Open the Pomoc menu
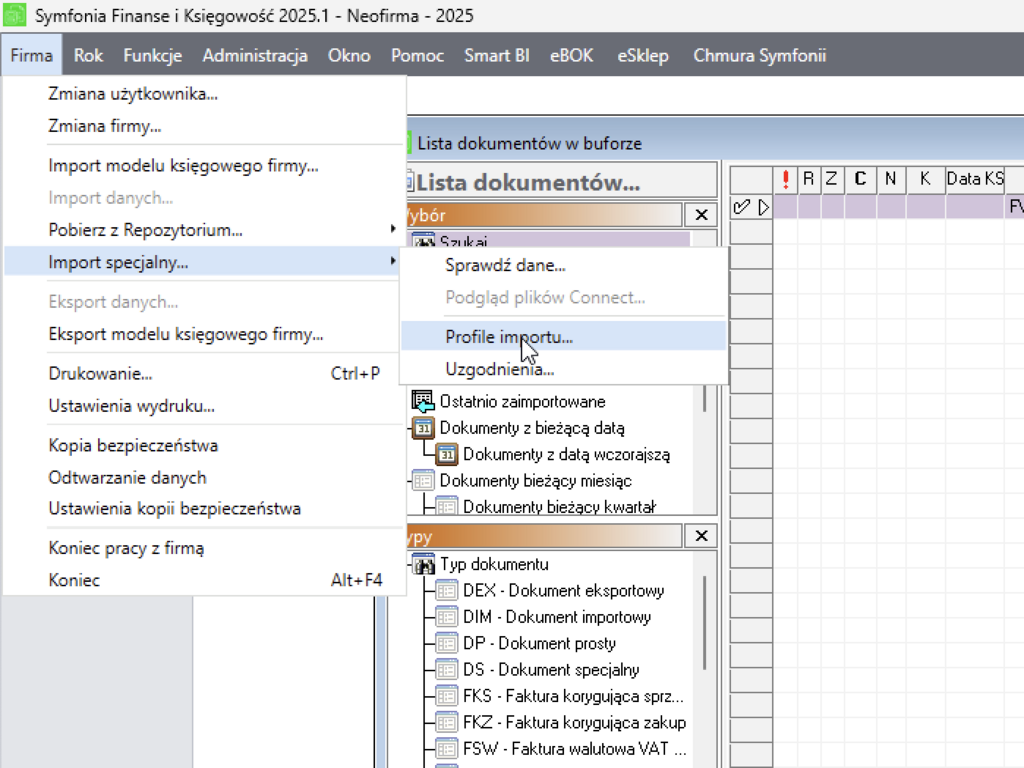 pyautogui.click(x=417, y=56)
